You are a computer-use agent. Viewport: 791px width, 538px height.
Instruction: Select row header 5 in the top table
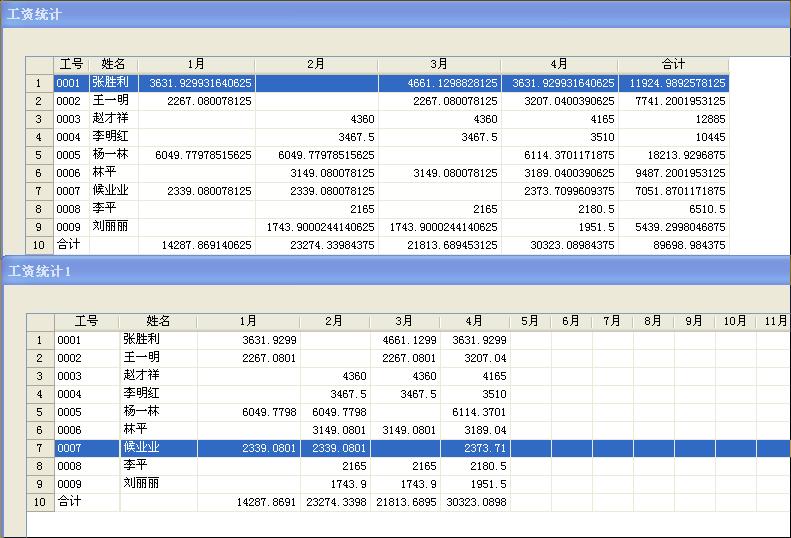pyautogui.click(x=39, y=155)
